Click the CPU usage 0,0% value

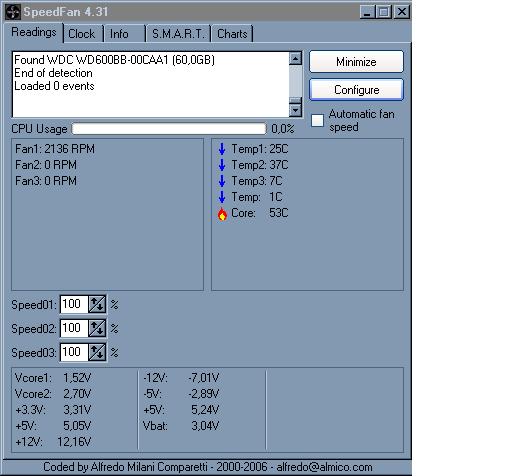click(283, 129)
